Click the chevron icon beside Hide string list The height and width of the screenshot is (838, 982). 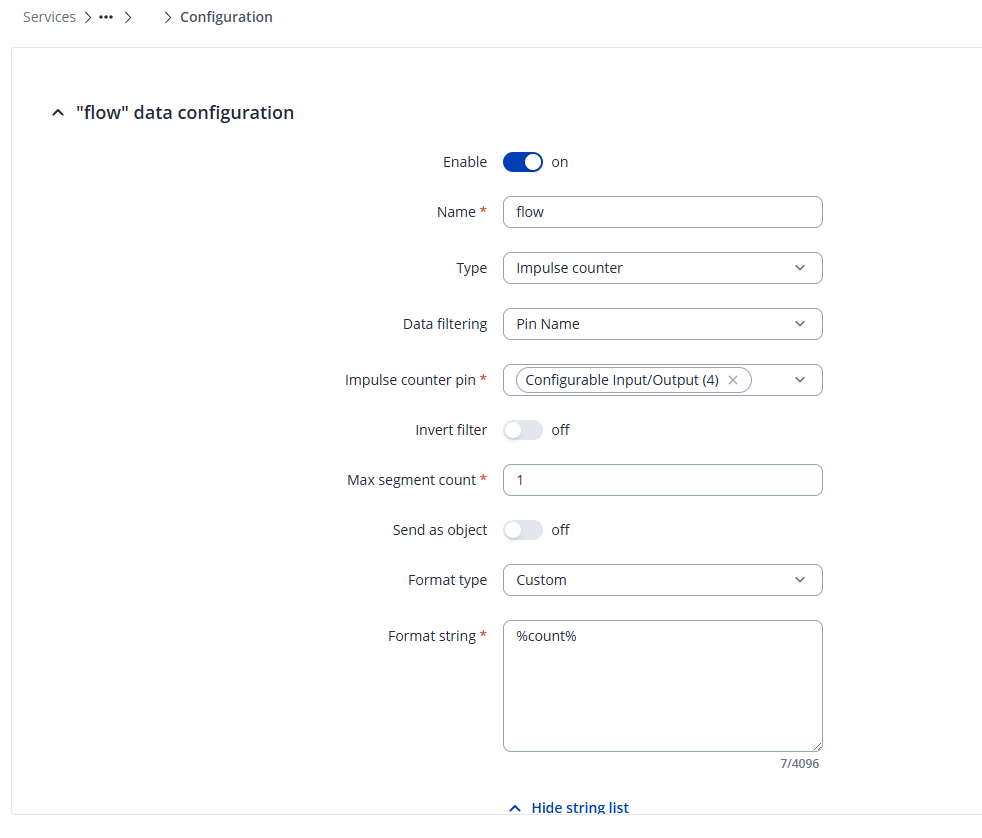(x=515, y=808)
